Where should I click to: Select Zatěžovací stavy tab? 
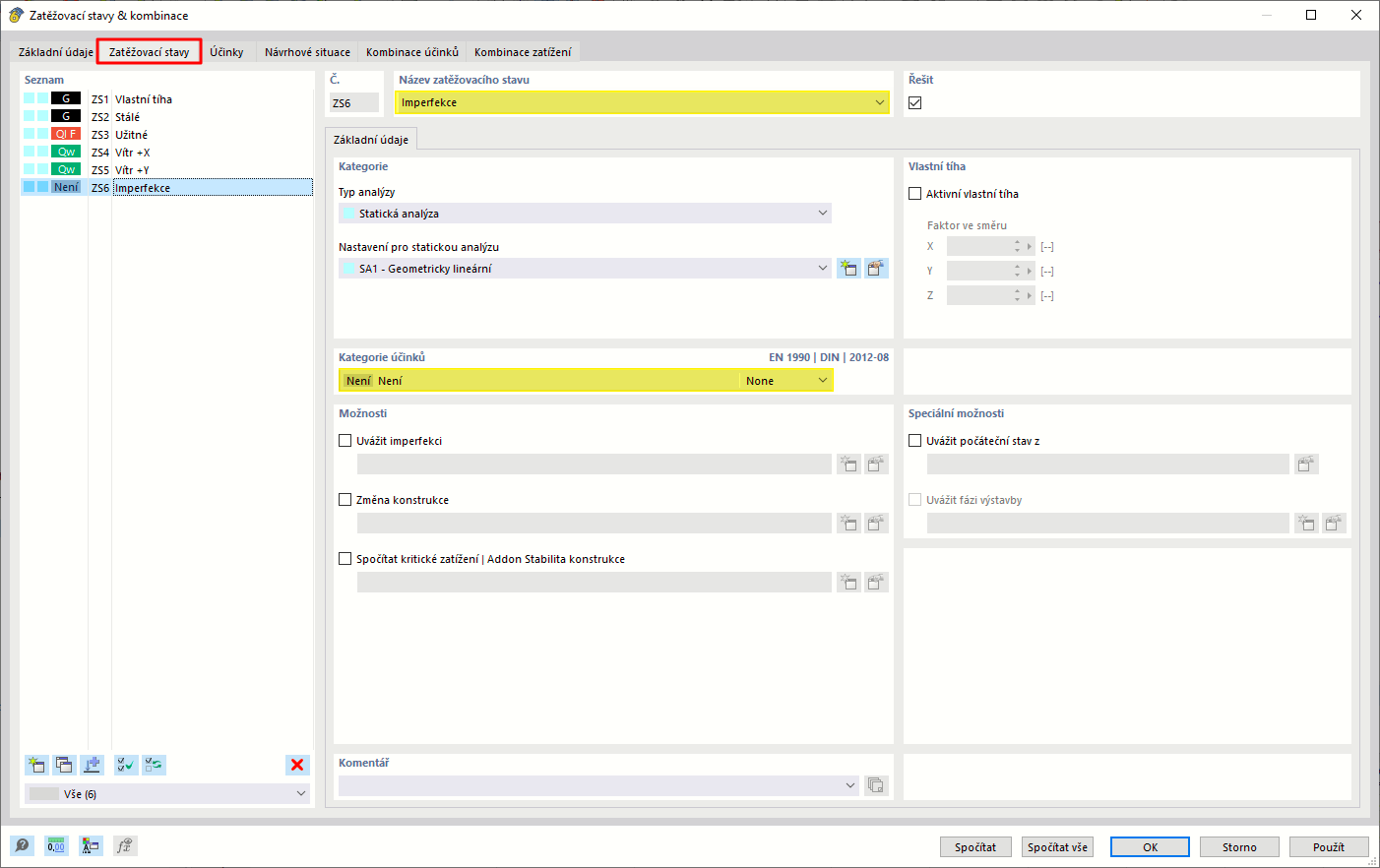[150, 52]
